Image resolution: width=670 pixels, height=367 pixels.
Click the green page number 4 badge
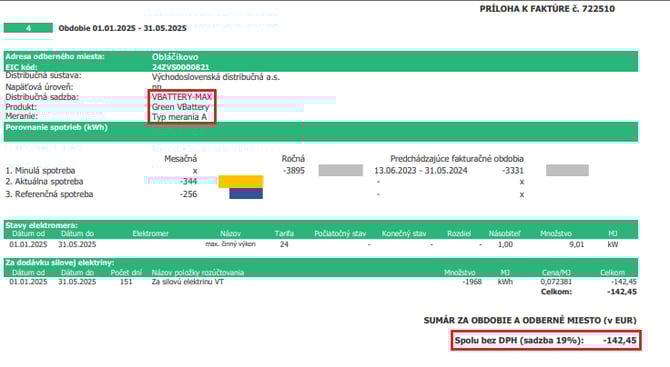(28, 28)
